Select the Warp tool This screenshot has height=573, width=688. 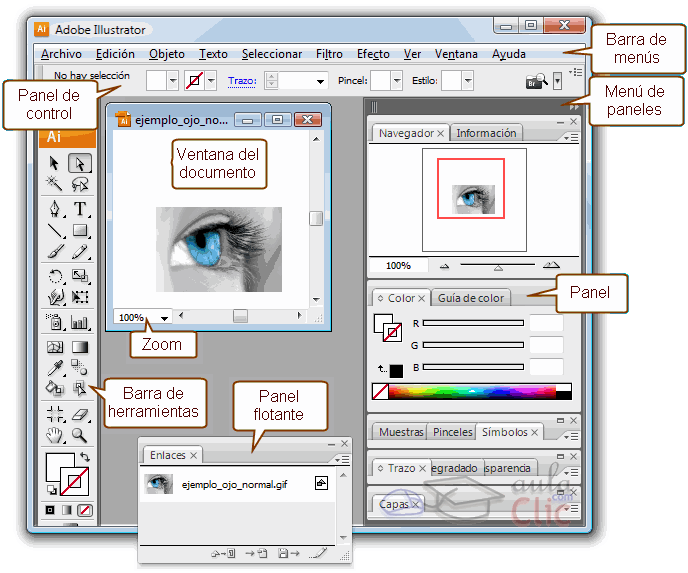tap(55, 297)
